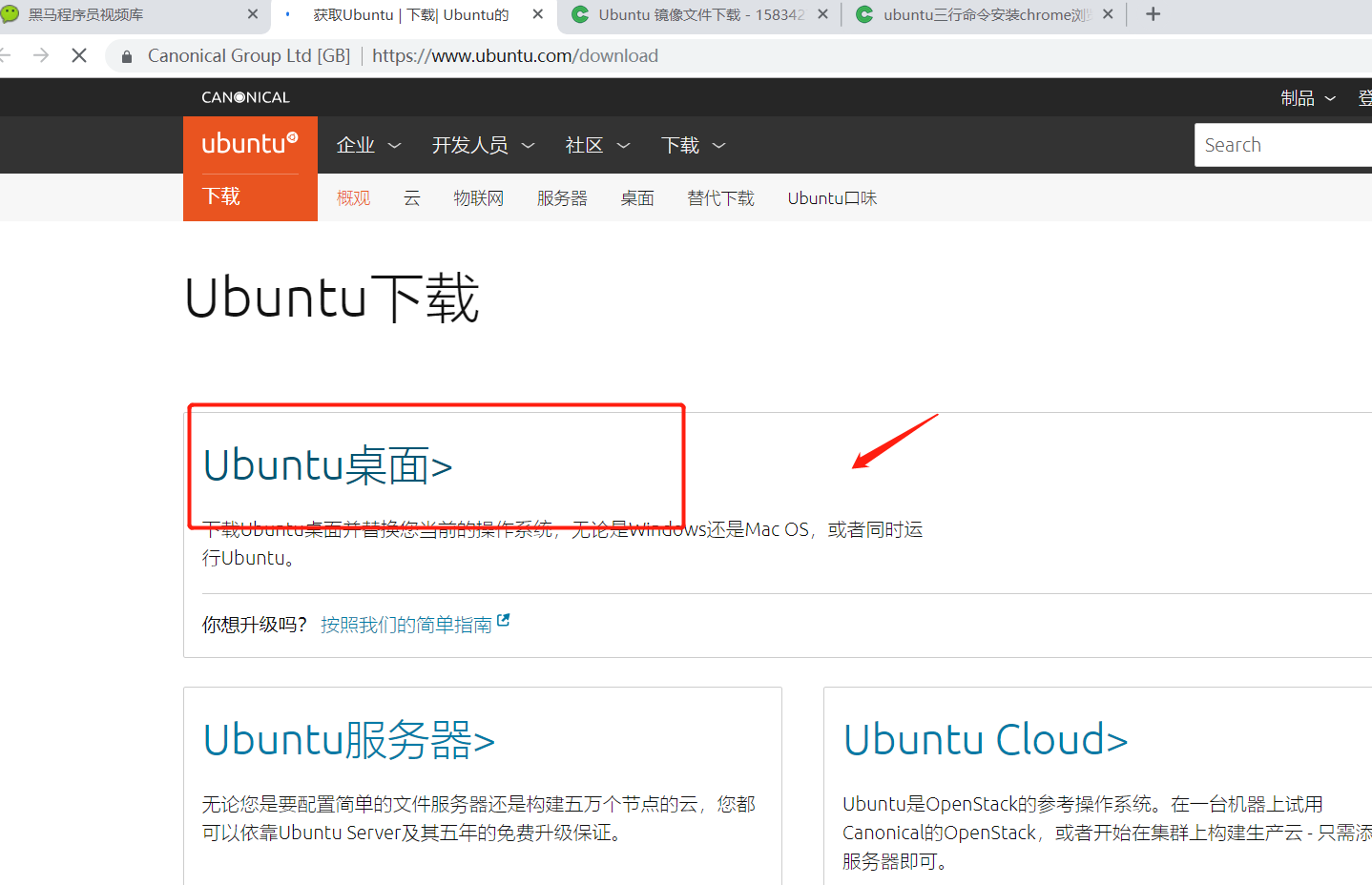
Task: Open the Ubuntu服务器> link
Action: 349,740
